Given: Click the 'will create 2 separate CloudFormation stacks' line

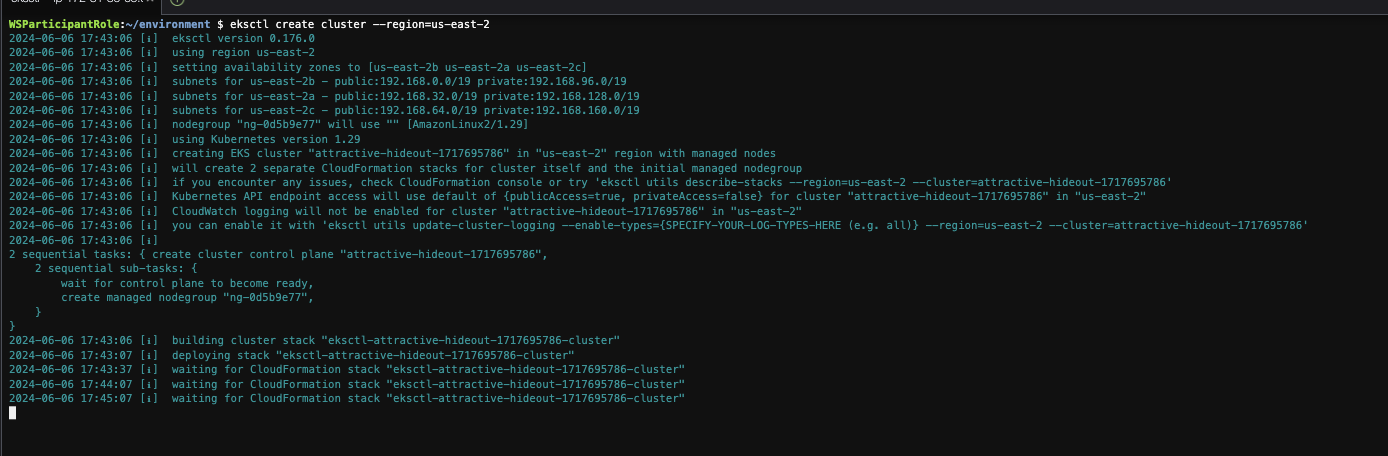Looking at the screenshot, I should tap(405, 168).
